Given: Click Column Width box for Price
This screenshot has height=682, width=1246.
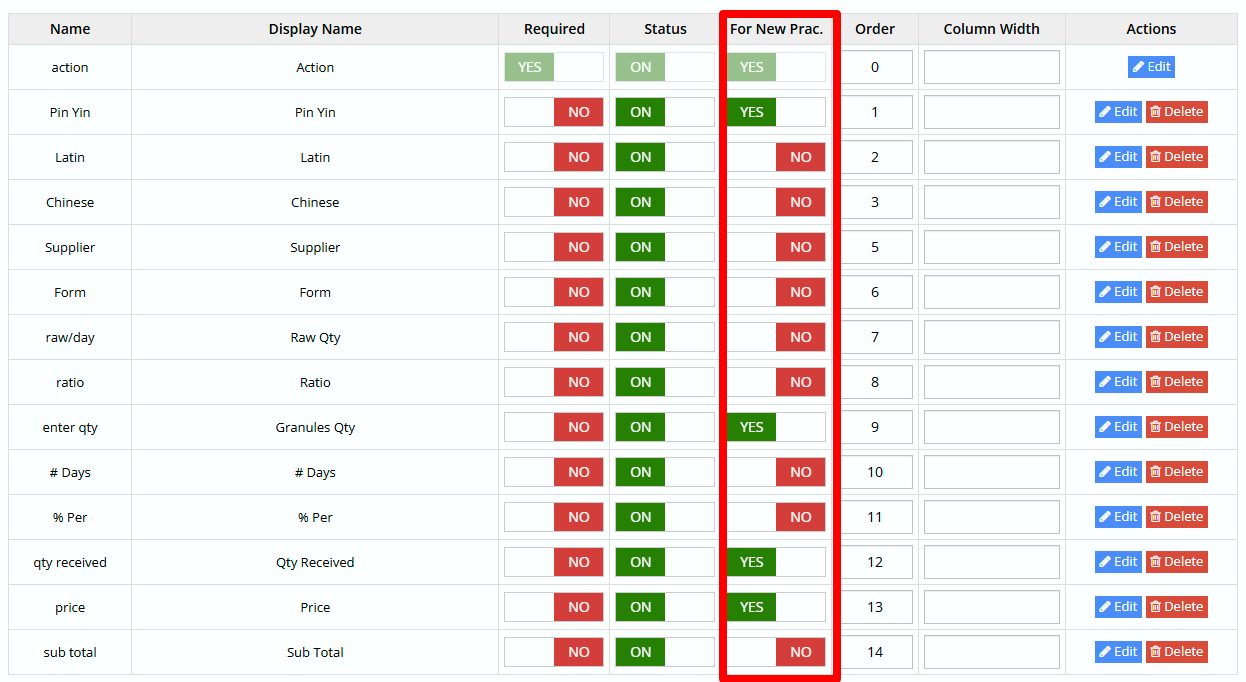Looking at the screenshot, I should [991, 607].
